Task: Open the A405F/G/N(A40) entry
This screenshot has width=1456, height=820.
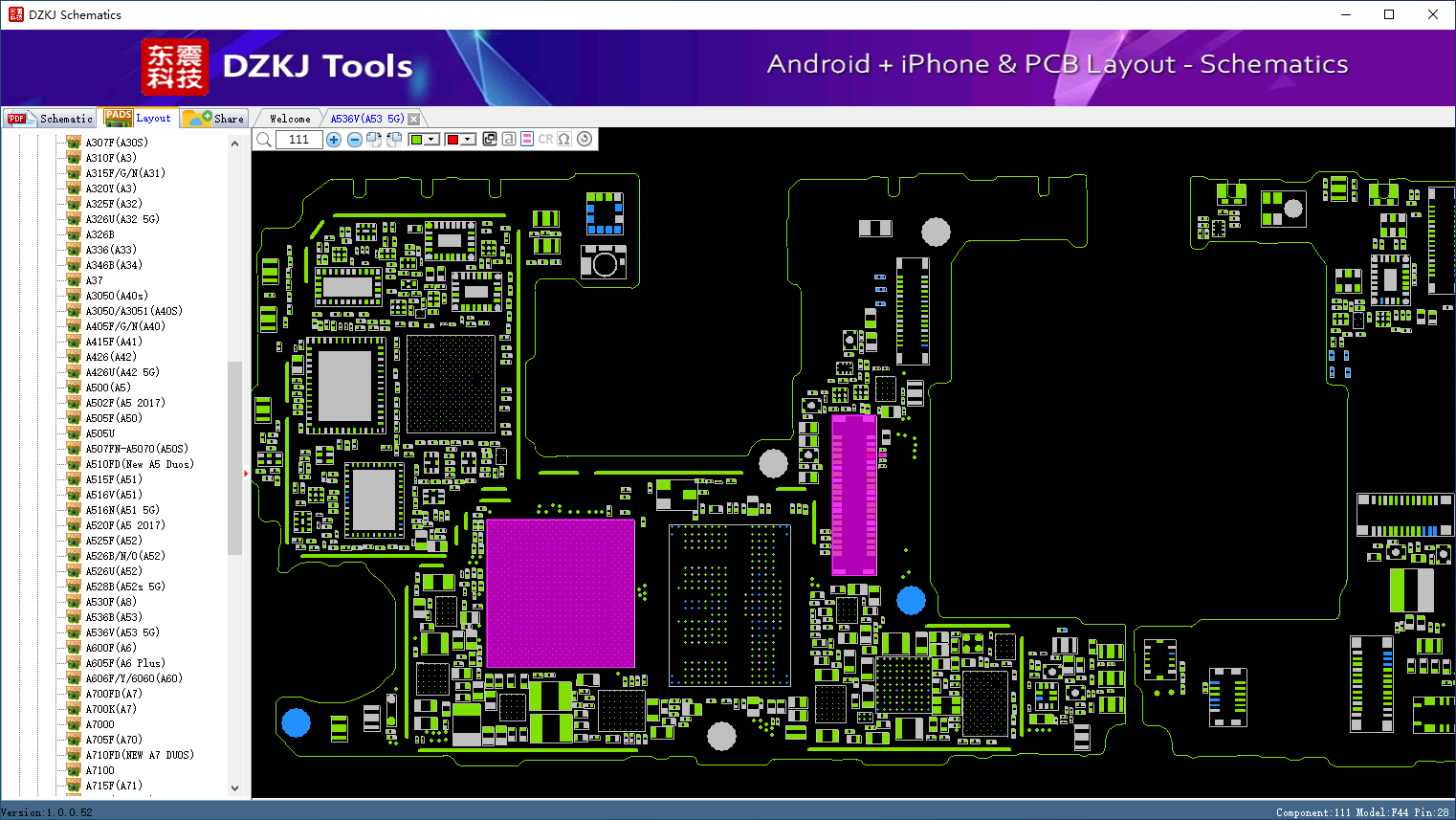Action: click(125, 326)
